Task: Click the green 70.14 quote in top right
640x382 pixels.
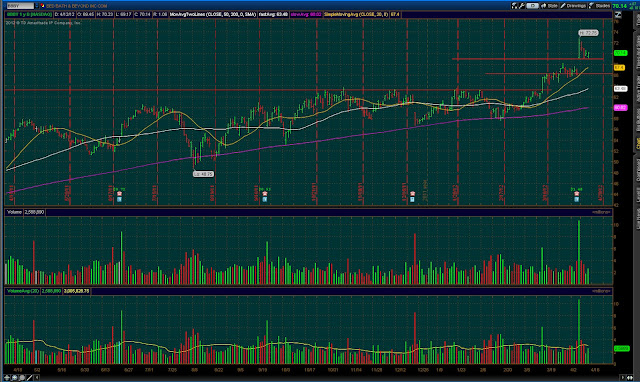Action: click(x=620, y=6)
